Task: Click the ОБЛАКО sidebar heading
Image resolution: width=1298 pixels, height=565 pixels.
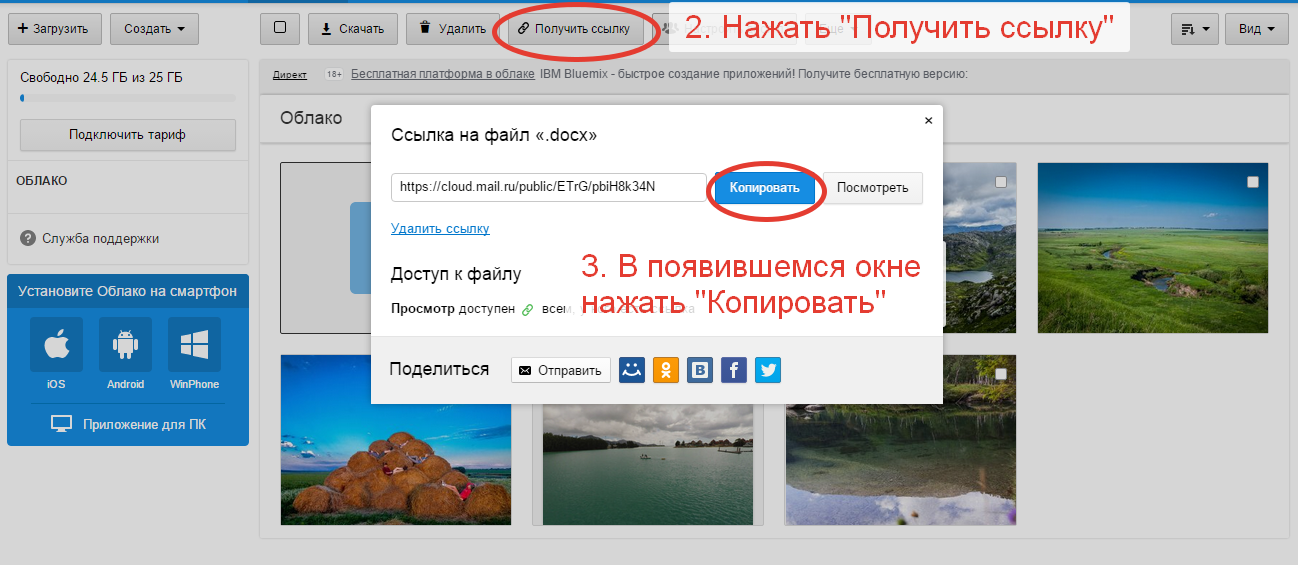Action: click(x=42, y=181)
